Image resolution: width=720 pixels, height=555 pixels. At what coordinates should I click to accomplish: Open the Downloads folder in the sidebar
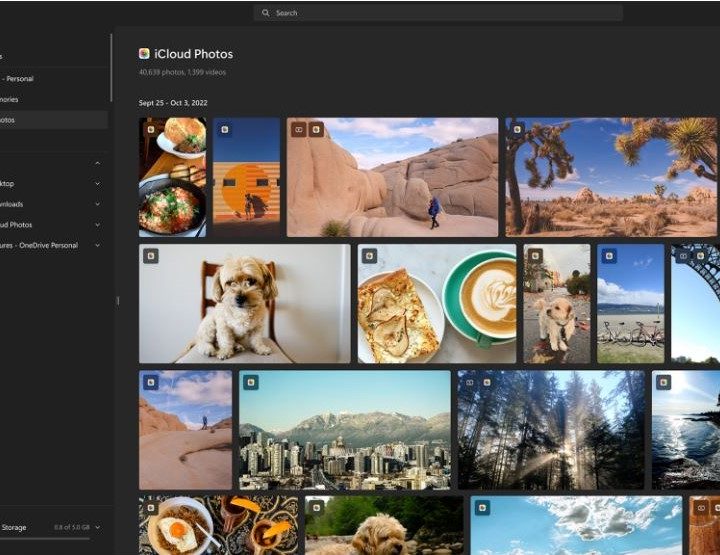[11, 204]
